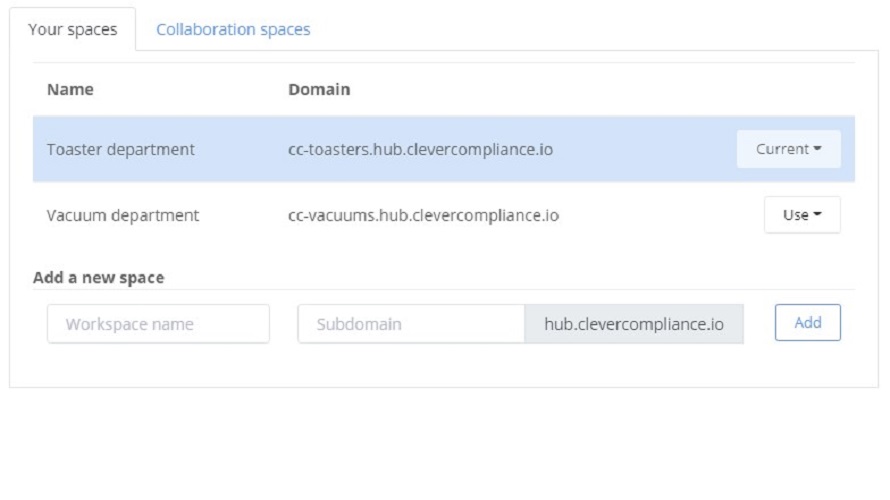Image resolution: width=890 pixels, height=500 pixels.
Task: Click into the Subdomain text field
Action: point(411,324)
